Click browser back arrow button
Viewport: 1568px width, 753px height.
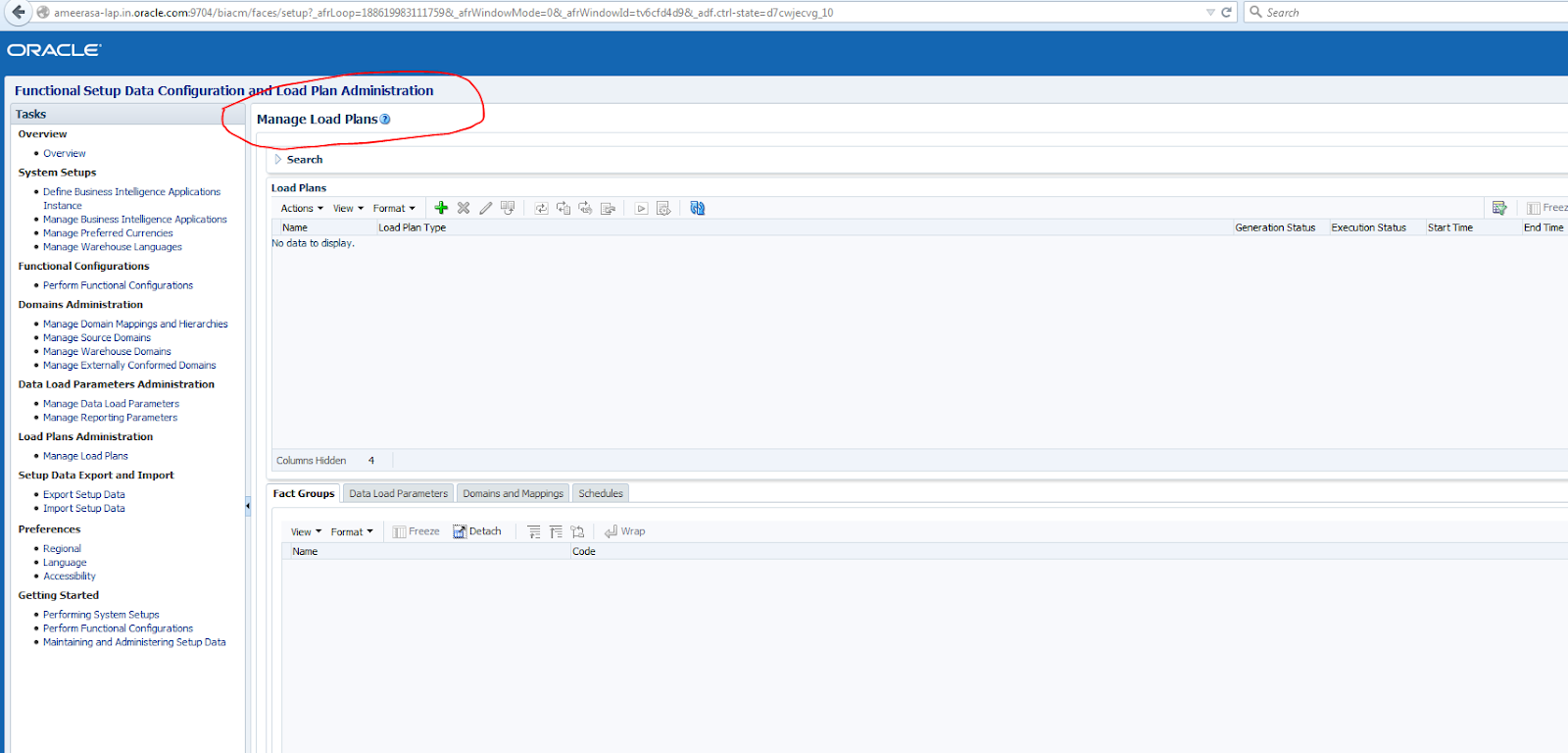coord(18,13)
